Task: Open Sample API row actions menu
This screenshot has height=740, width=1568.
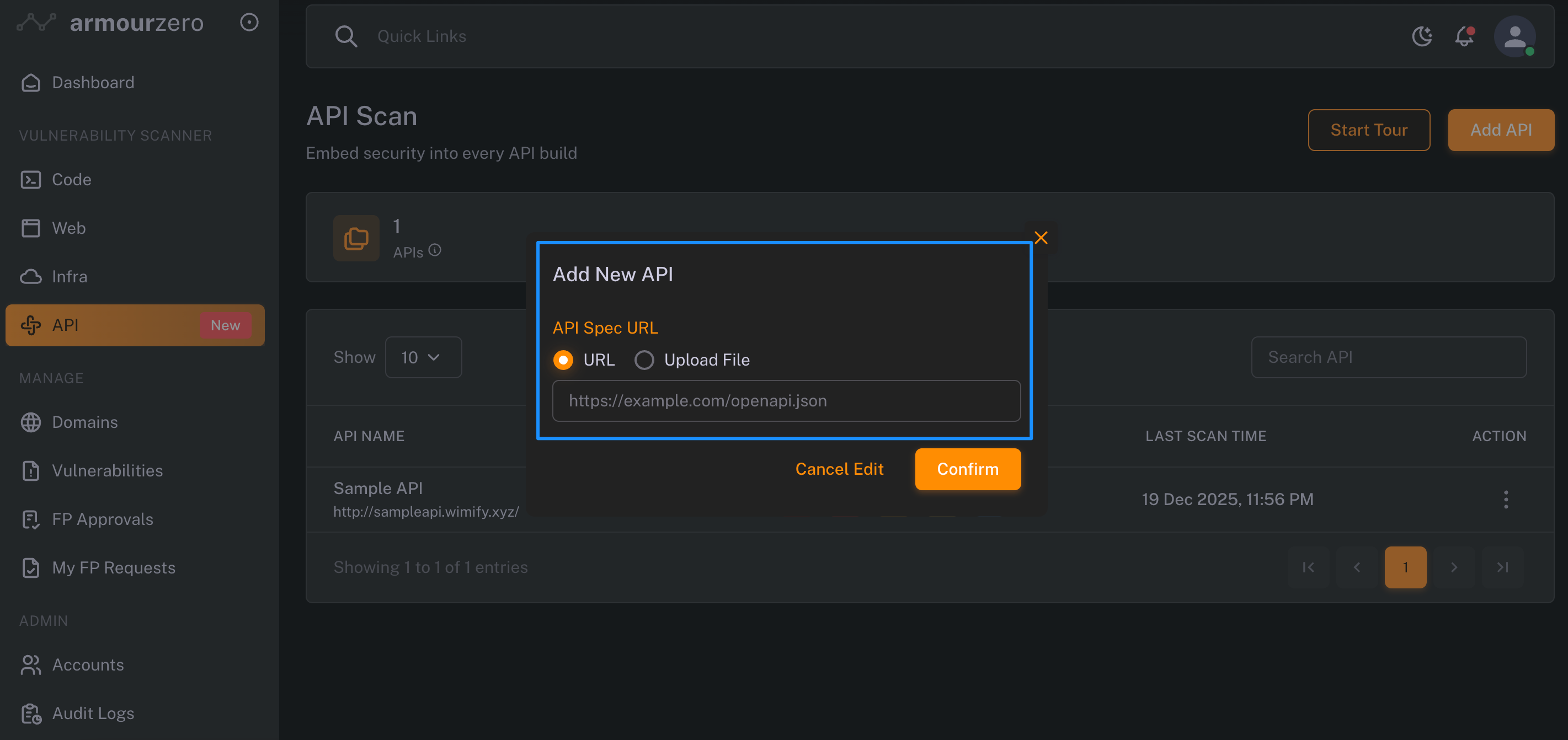Action: 1506,500
